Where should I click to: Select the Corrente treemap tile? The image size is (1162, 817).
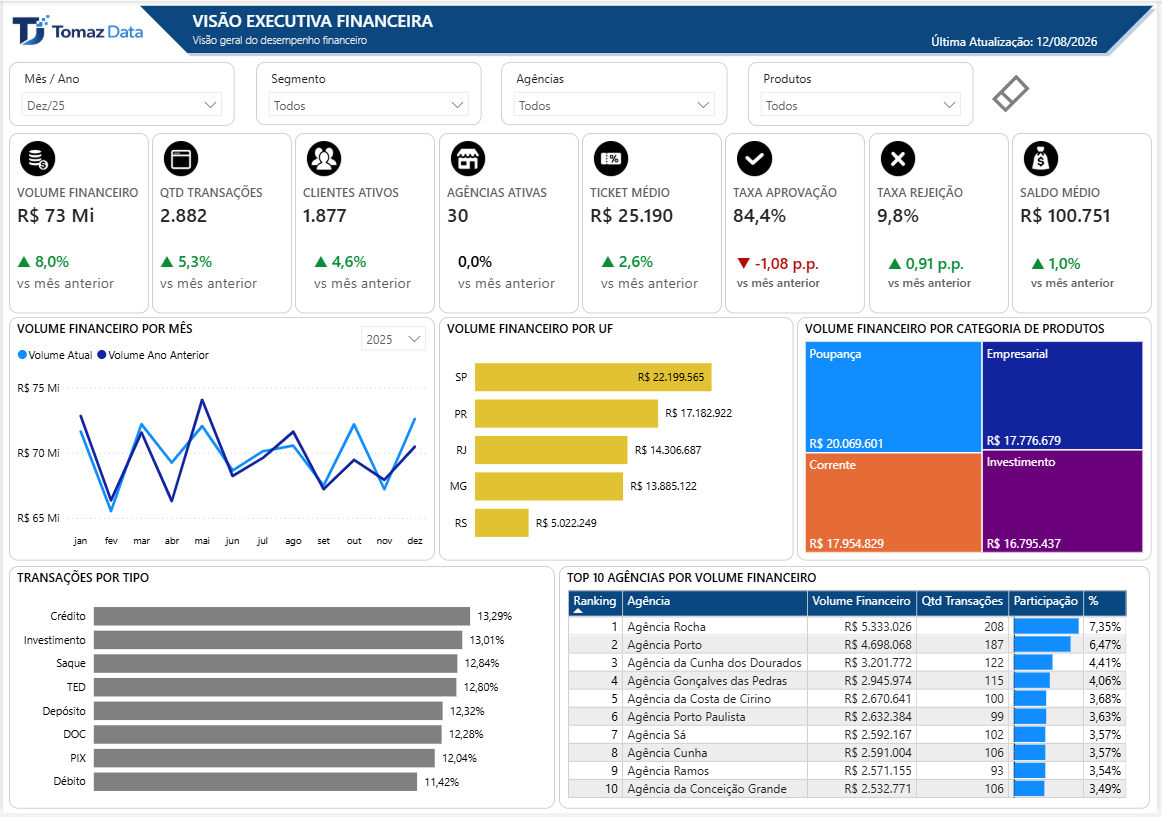pyautogui.click(x=893, y=503)
